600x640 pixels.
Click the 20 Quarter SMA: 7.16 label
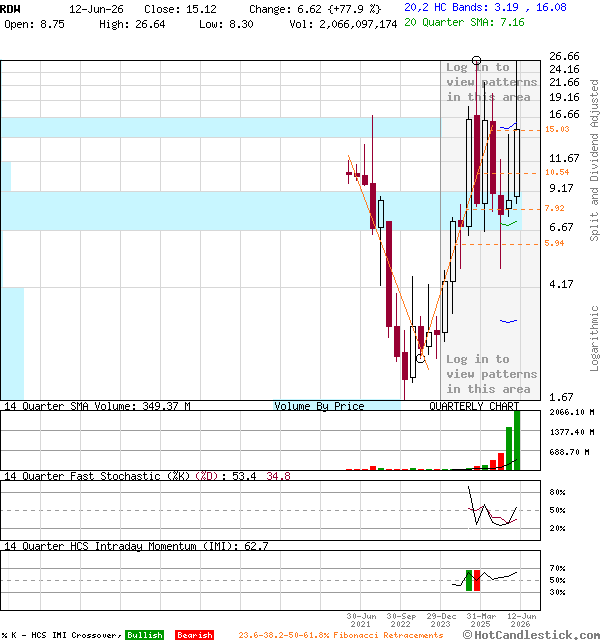click(x=464, y=22)
